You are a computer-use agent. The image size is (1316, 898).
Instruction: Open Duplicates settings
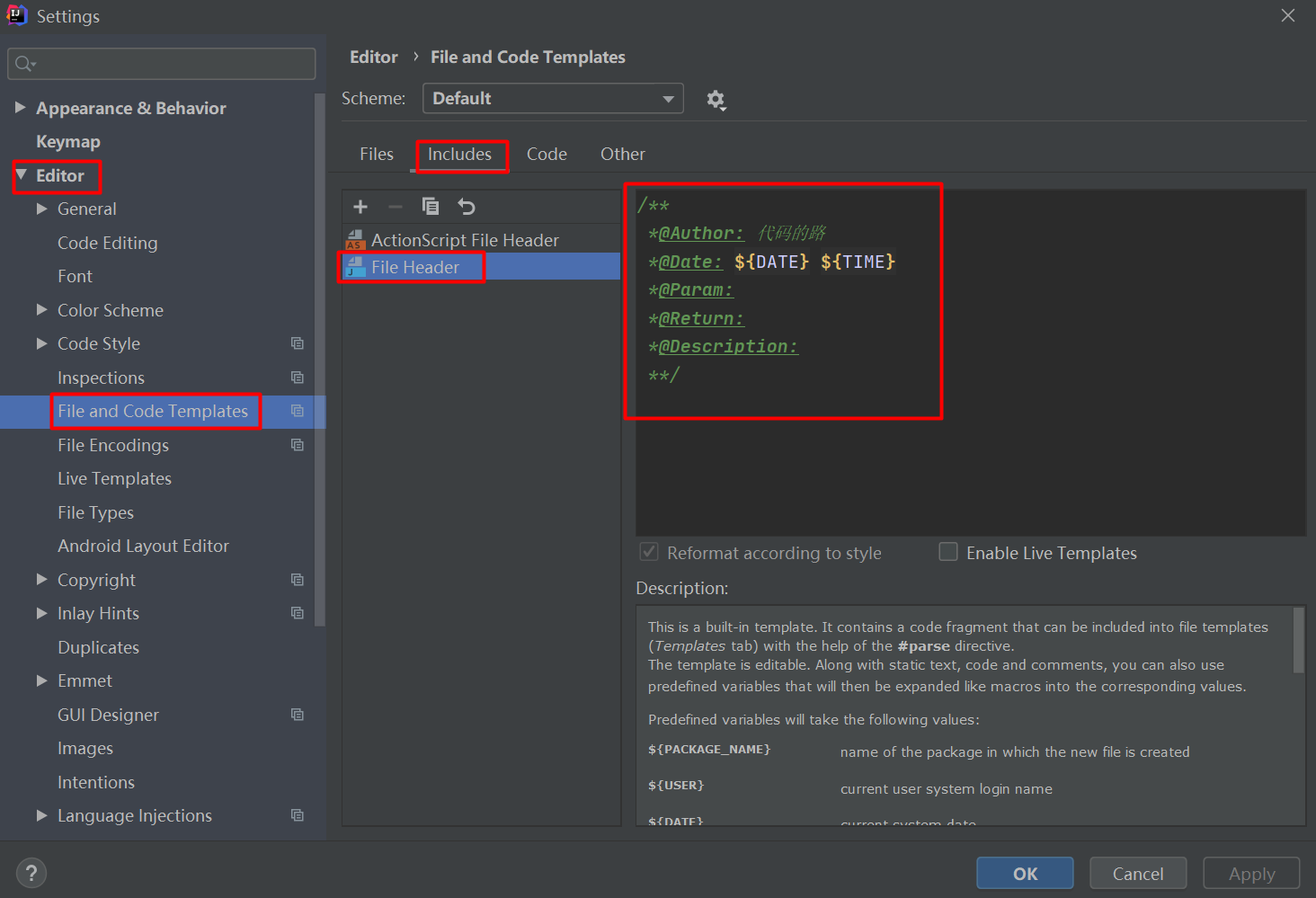pyautogui.click(x=99, y=647)
